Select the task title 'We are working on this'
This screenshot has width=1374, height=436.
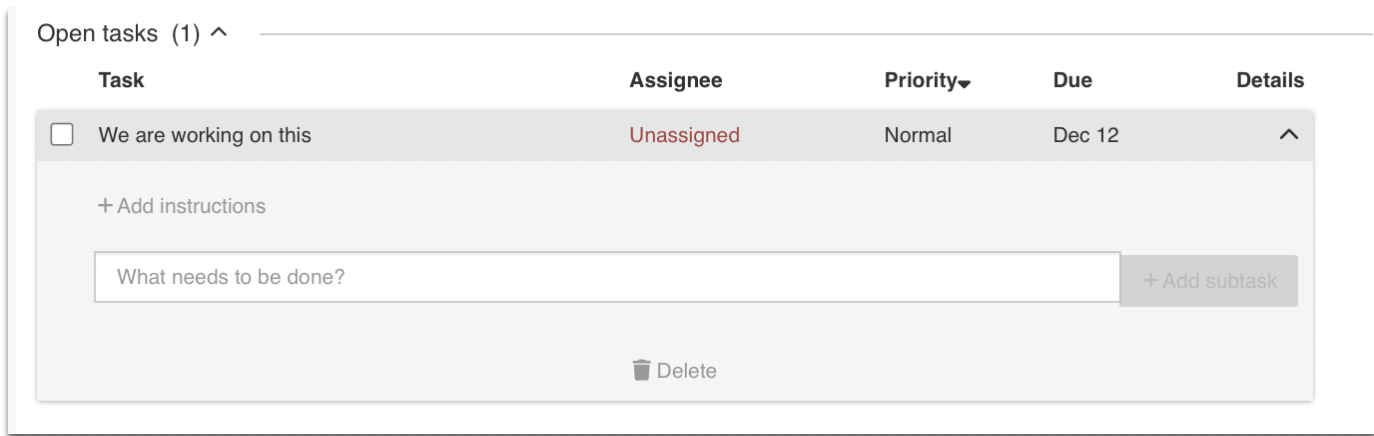pyautogui.click(x=204, y=135)
